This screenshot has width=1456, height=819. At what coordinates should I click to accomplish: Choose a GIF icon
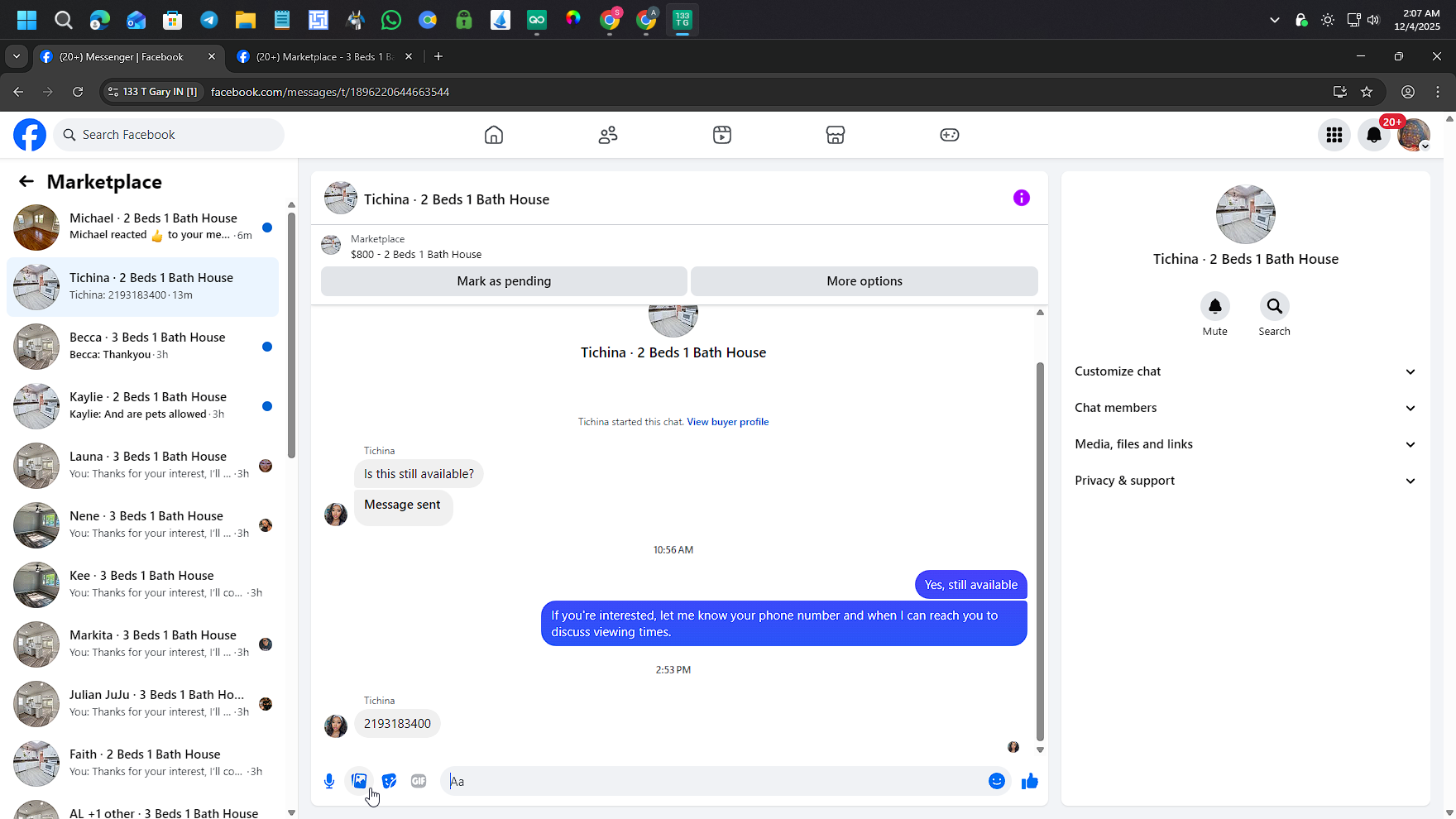point(419,781)
